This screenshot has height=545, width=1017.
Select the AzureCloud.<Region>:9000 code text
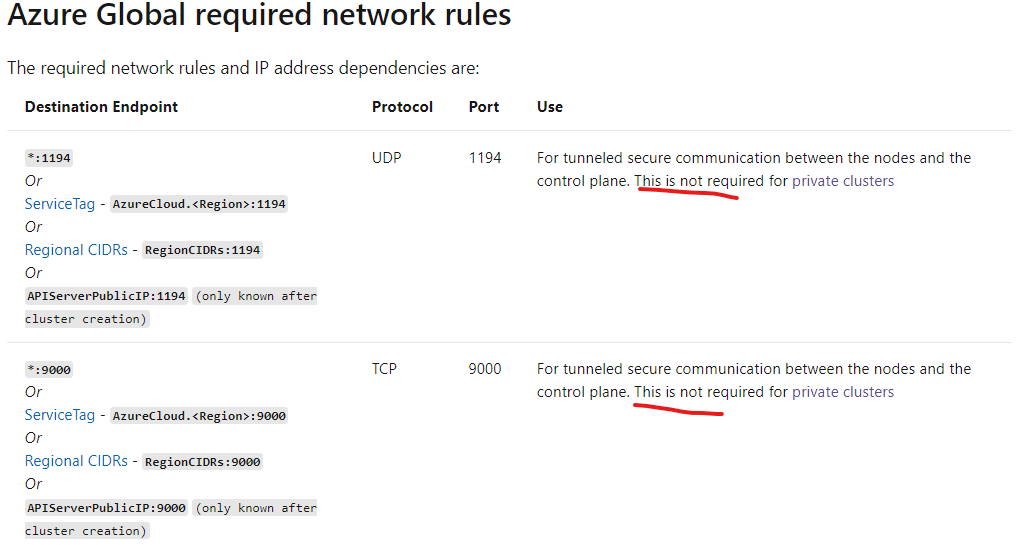199,416
